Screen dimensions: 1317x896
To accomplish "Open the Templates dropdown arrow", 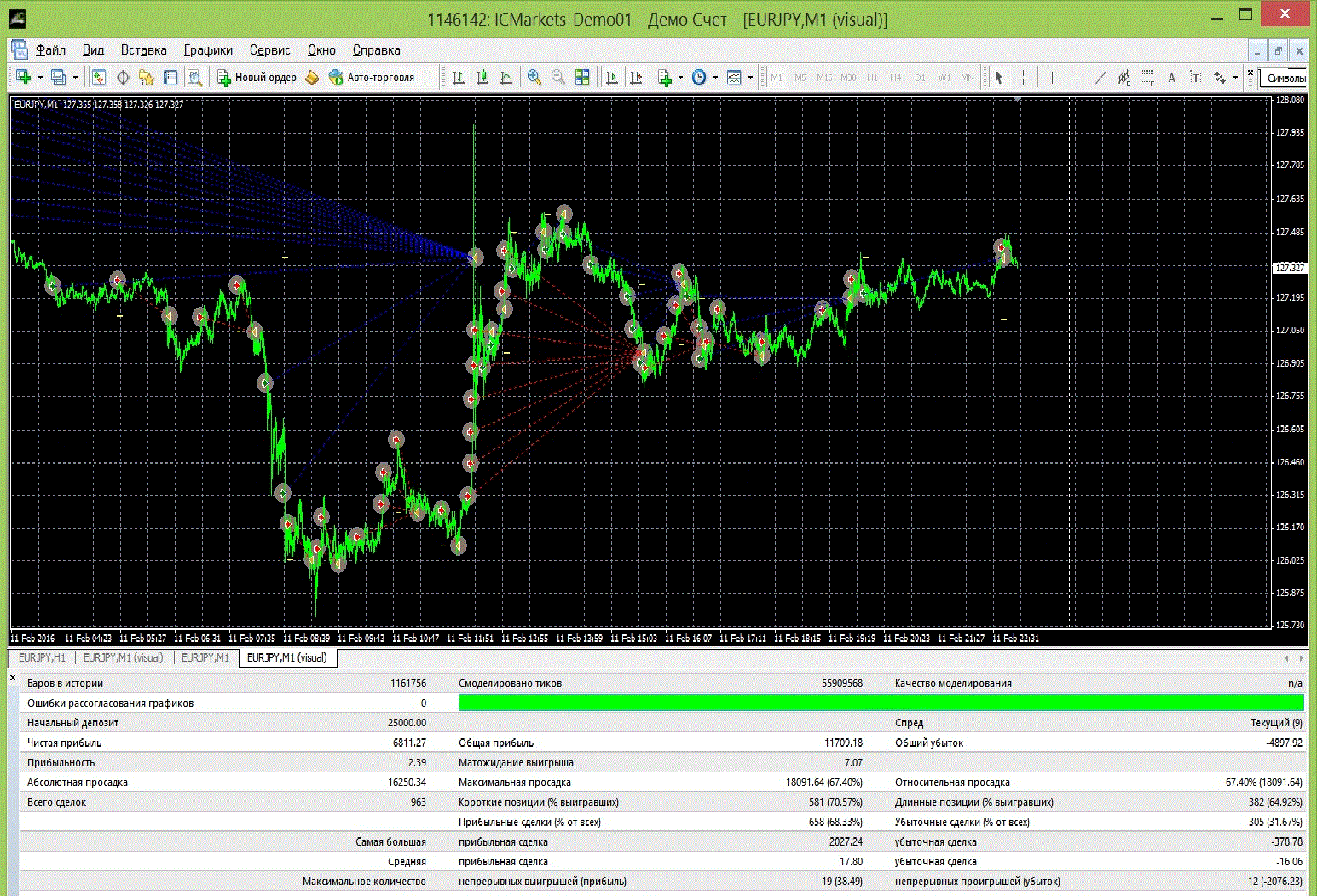I will [x=750, y=78].
